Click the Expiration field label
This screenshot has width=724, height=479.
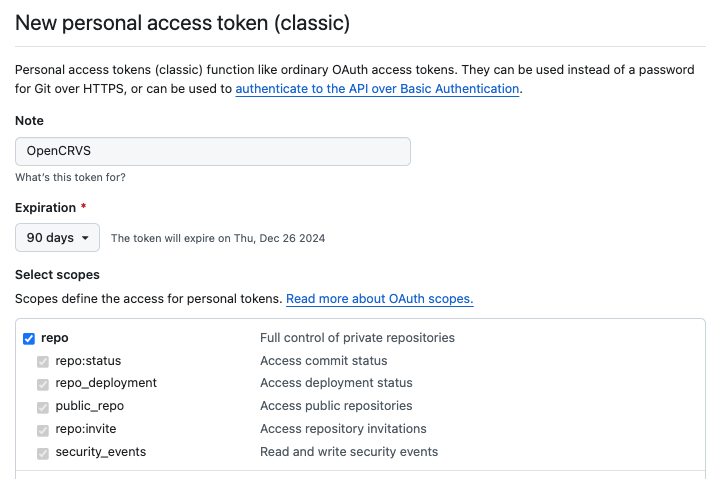(45, 208)
